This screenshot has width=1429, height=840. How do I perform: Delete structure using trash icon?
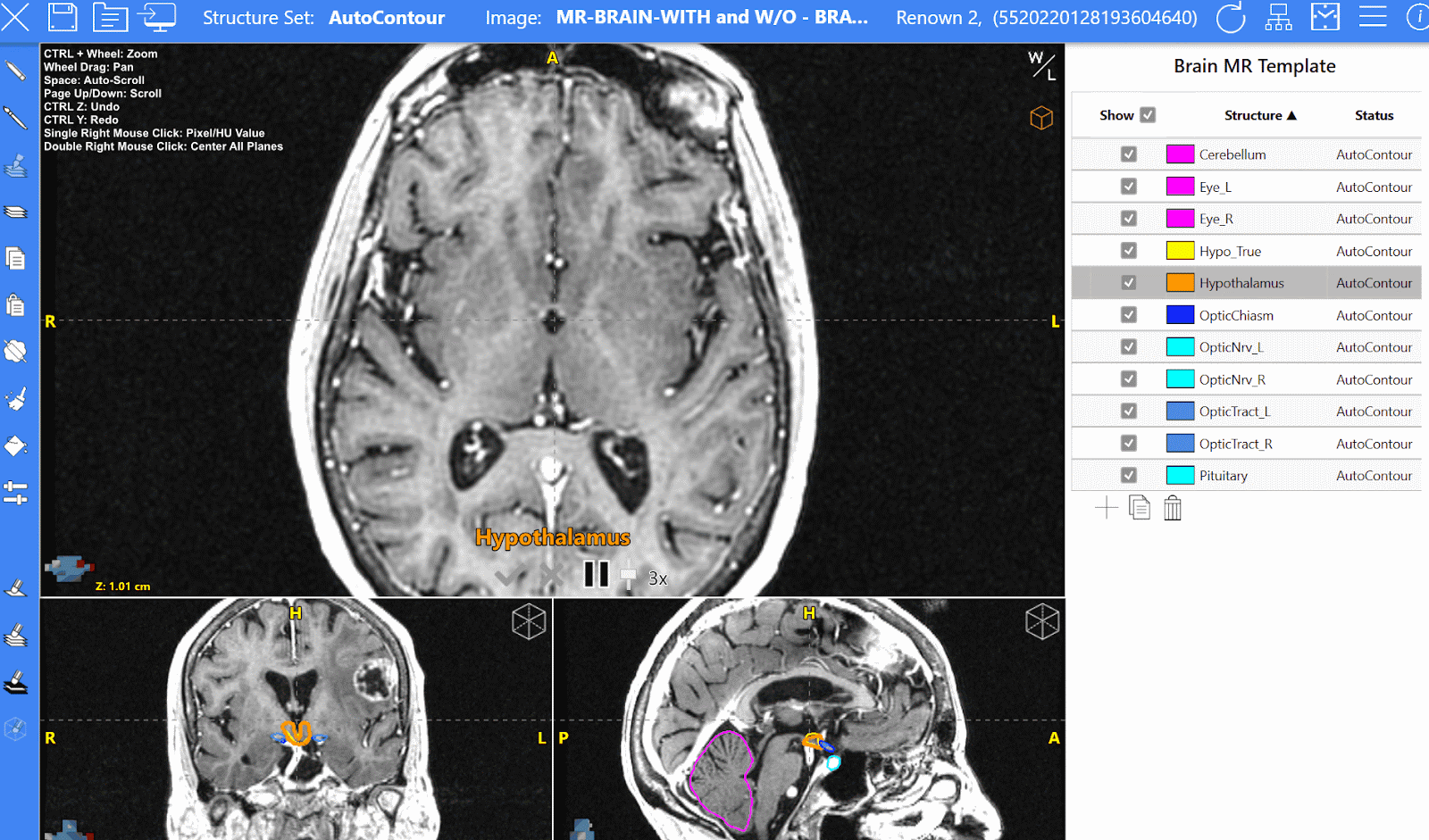[1173, 508]
